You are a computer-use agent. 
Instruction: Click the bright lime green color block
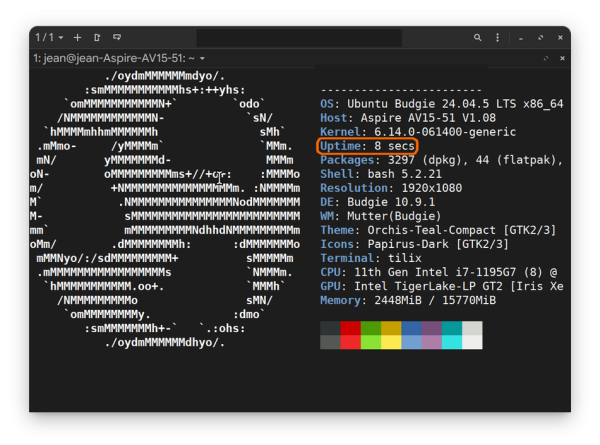pos(371,342)
